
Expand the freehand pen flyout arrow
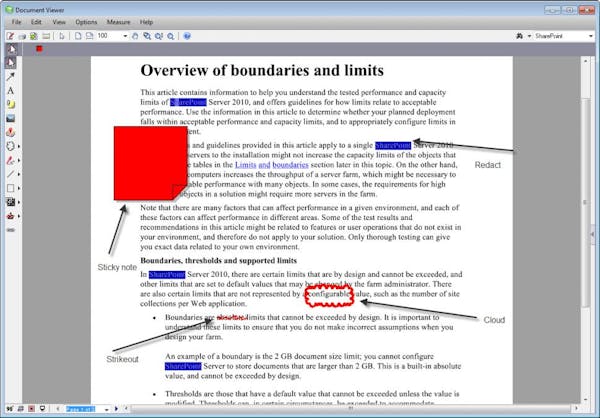tap(19, 160)
